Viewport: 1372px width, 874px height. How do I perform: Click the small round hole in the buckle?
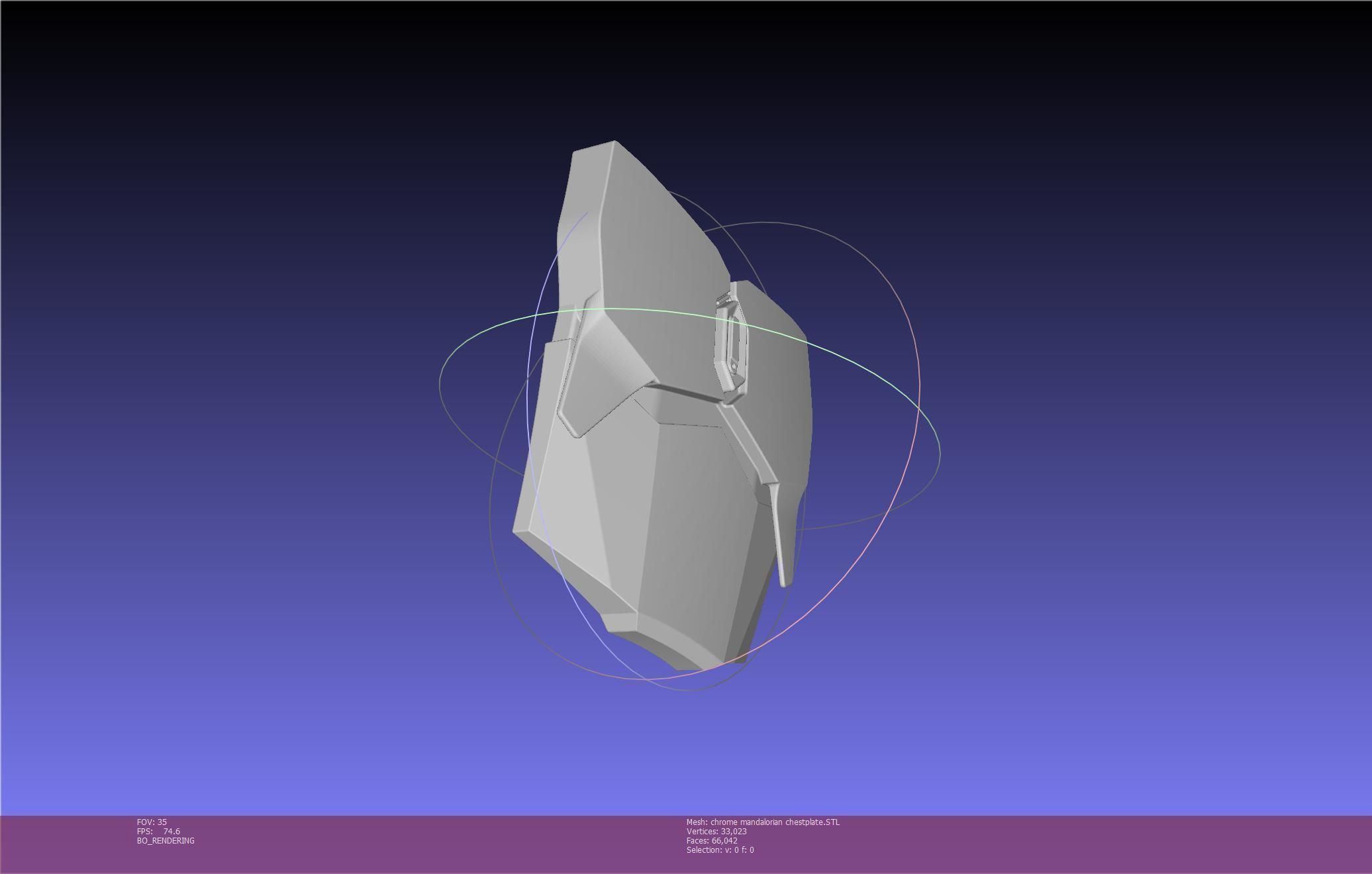tap(734, 366)
